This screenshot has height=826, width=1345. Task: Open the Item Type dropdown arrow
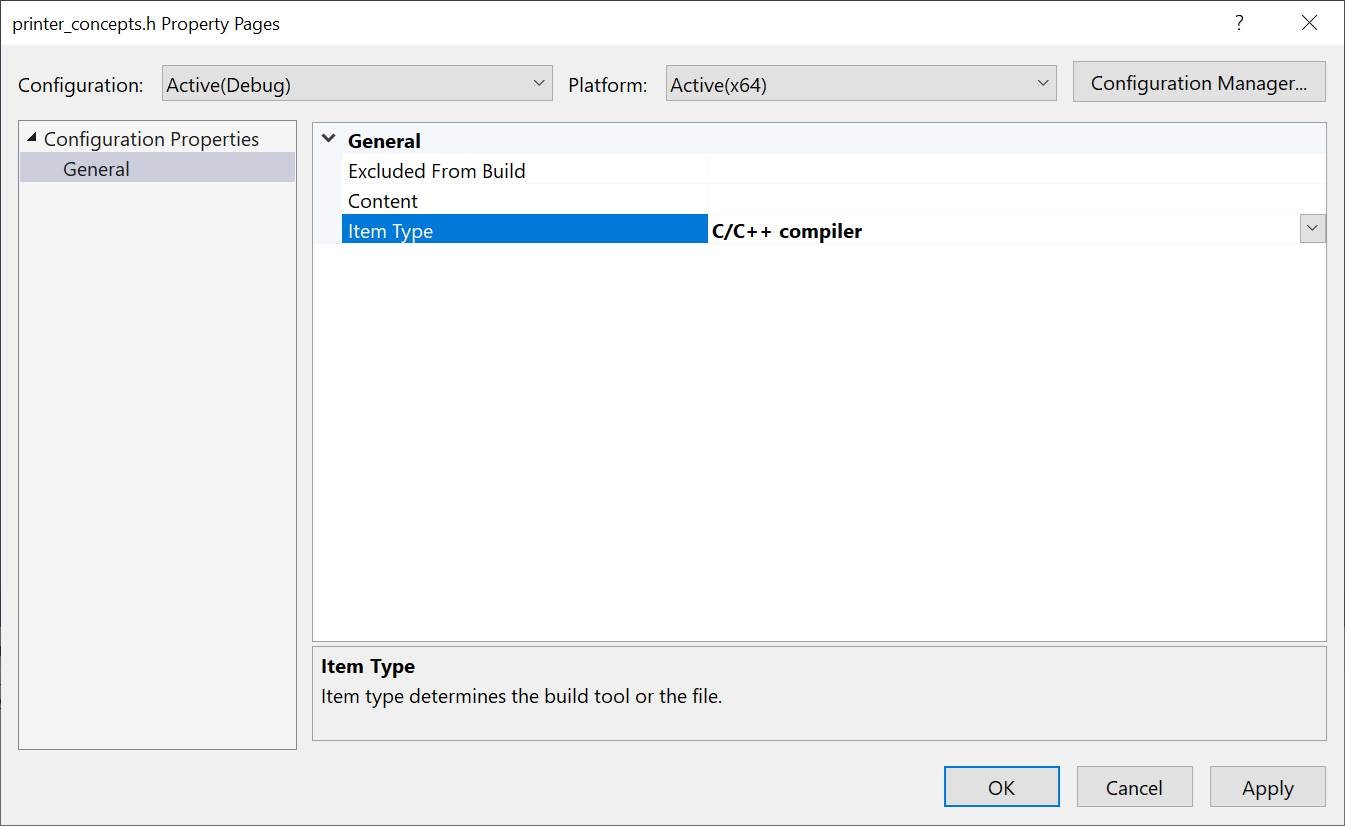pyautogui.click(x=1311, y=228)
